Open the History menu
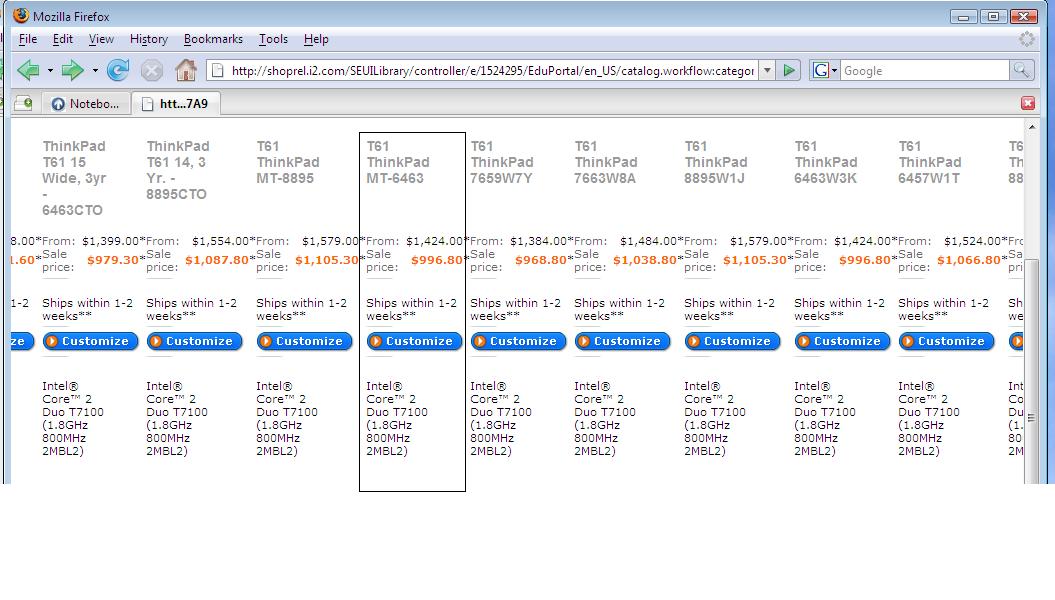The width and height of the screenshot is (1055, 600). [x=149, y=39]
